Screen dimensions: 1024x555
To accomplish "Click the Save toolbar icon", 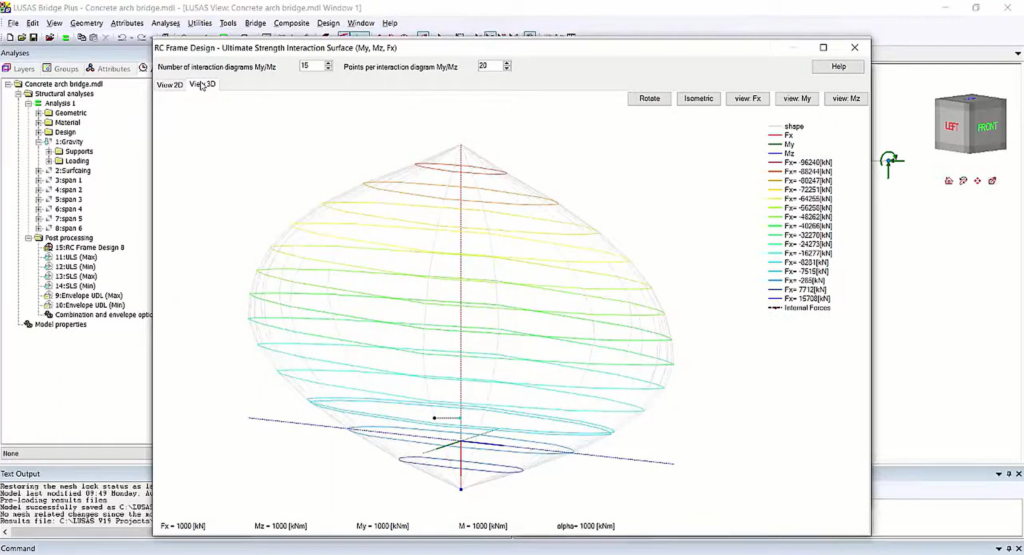I will pyautogui.click(x=32, y=38).
